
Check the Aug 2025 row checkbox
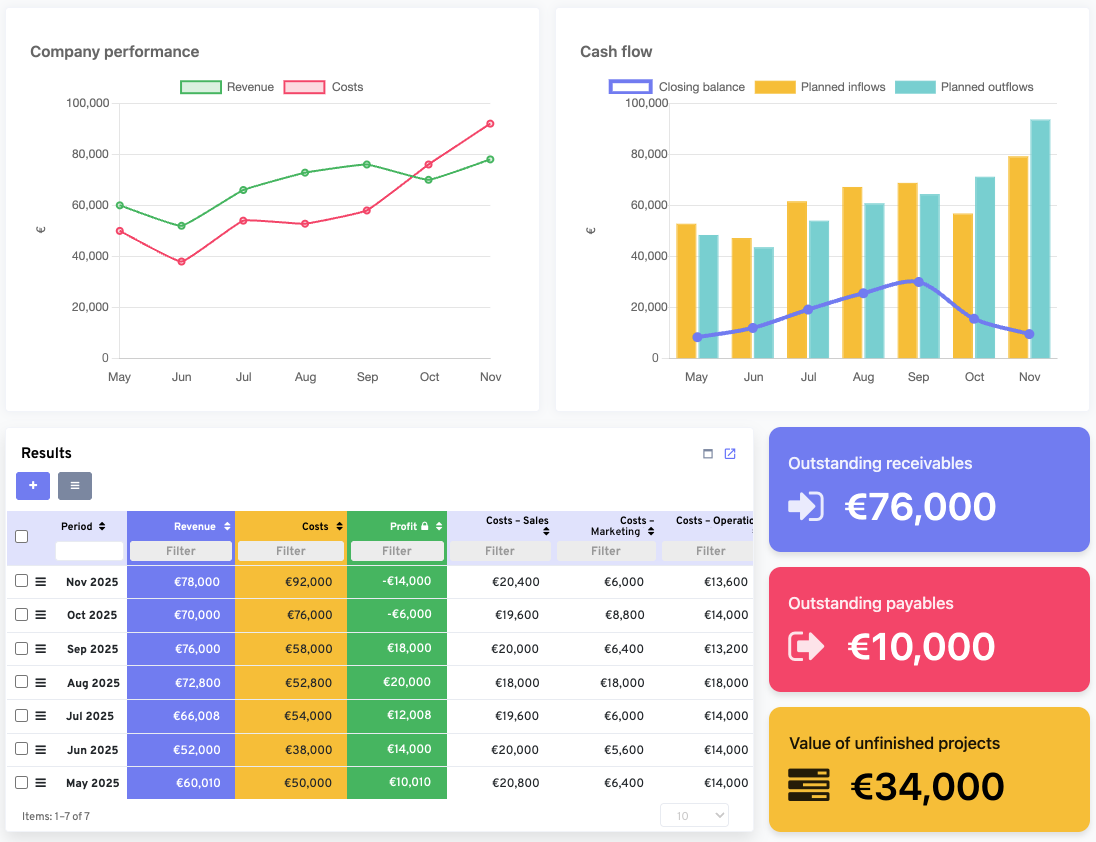pos(22,681)
